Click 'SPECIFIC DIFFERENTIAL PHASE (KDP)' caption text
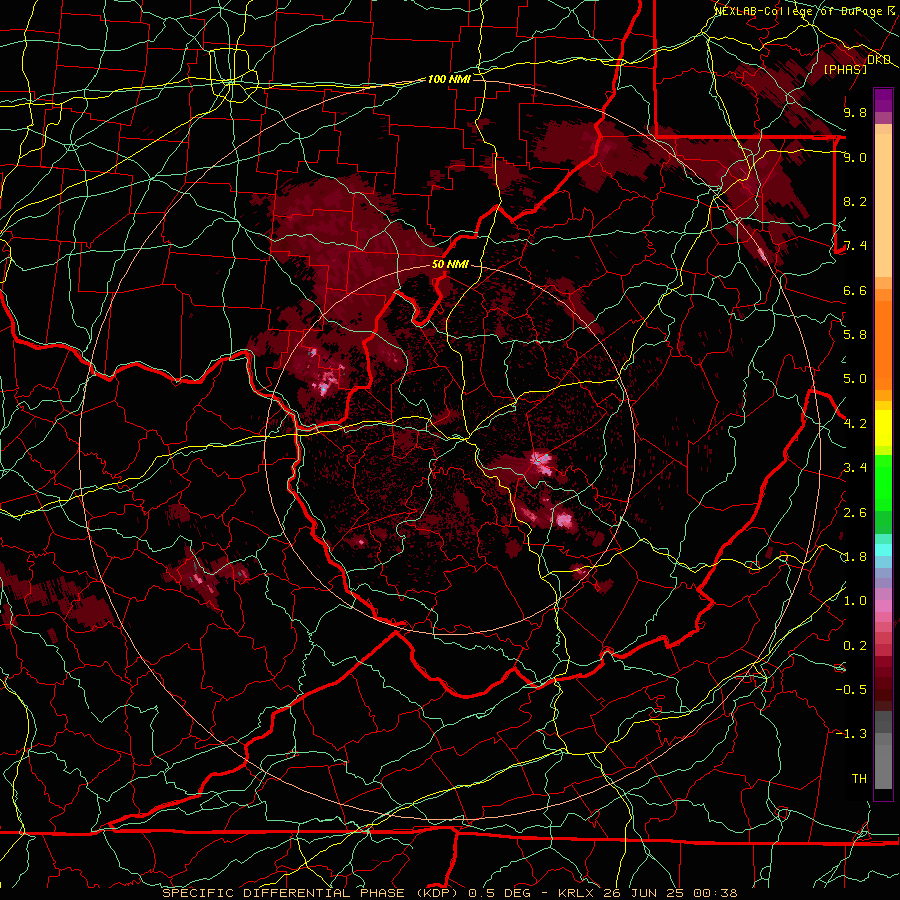 309,893
